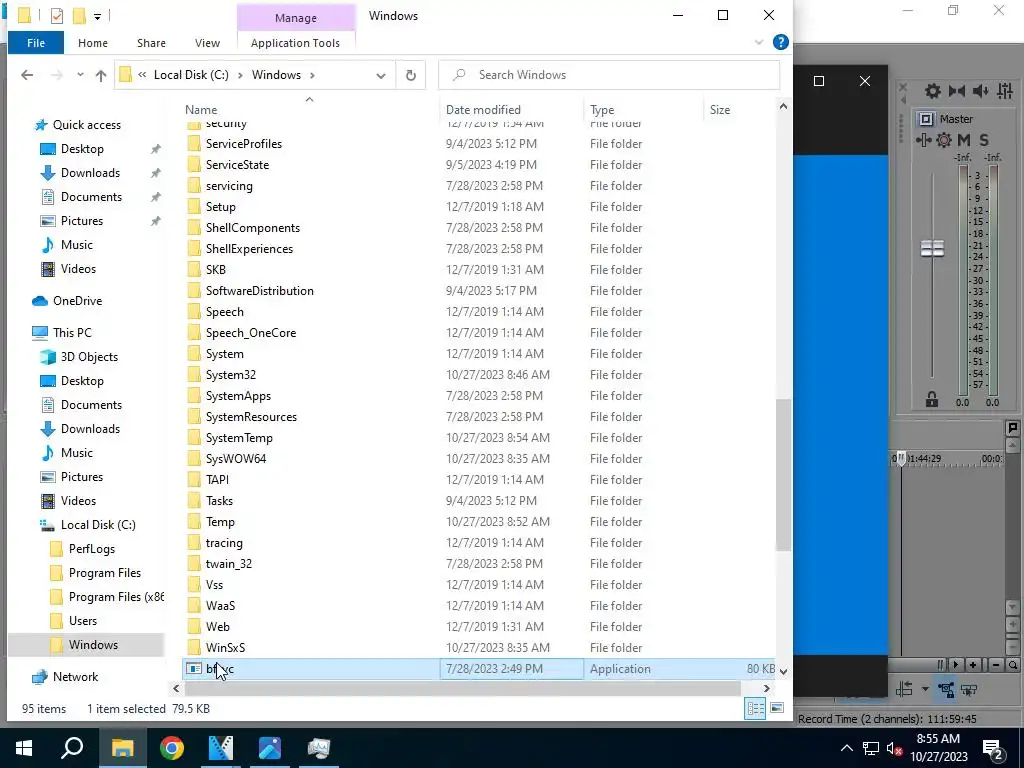Image resolution: width=1024 pixels, height=768 pixels.
Task: Click Local Disk (C:) in address bar
Action: pyautogui.click(x=191, y=75)
